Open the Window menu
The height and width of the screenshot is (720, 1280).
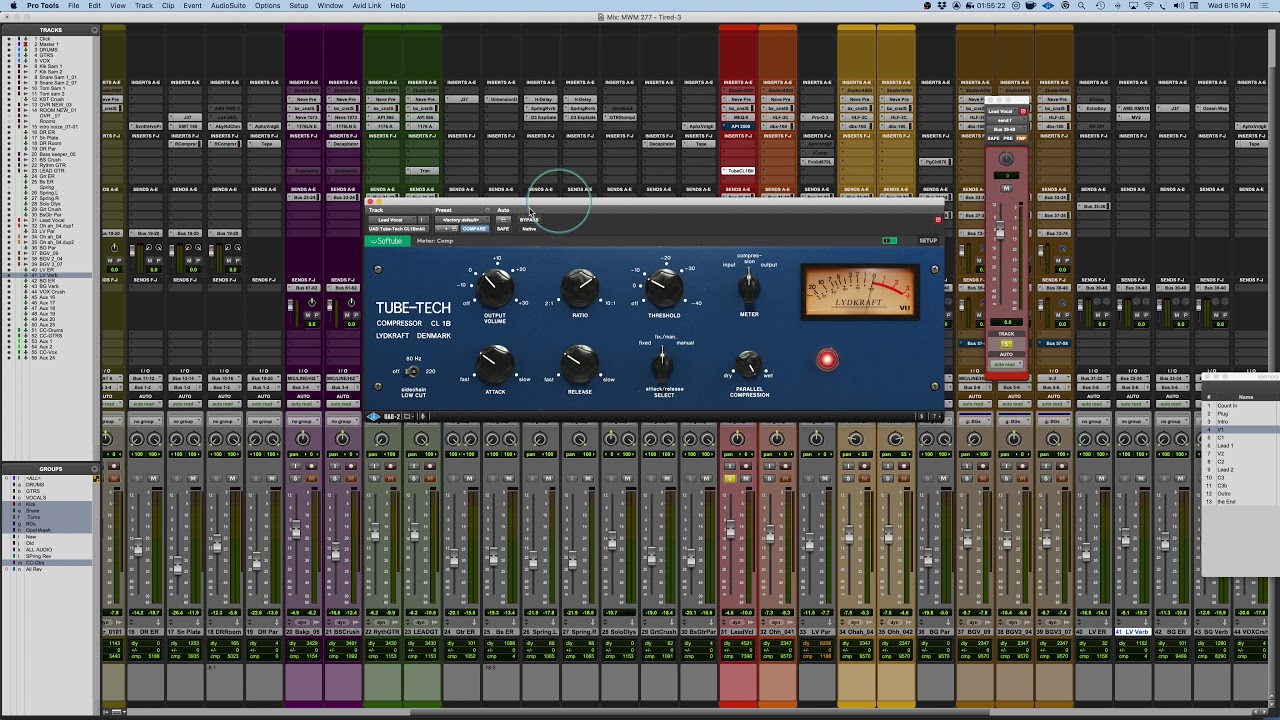coord(330,6)
